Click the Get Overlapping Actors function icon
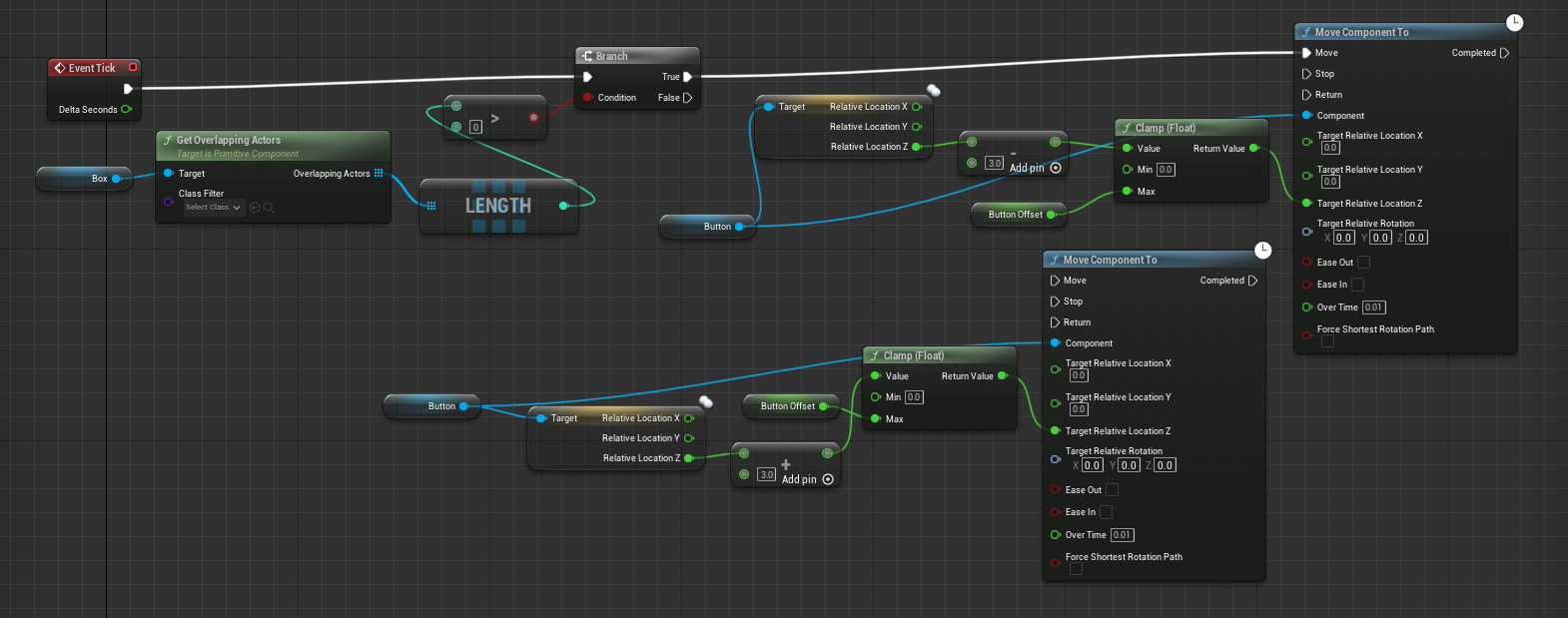1568x618 pixels. pos(168,141)
